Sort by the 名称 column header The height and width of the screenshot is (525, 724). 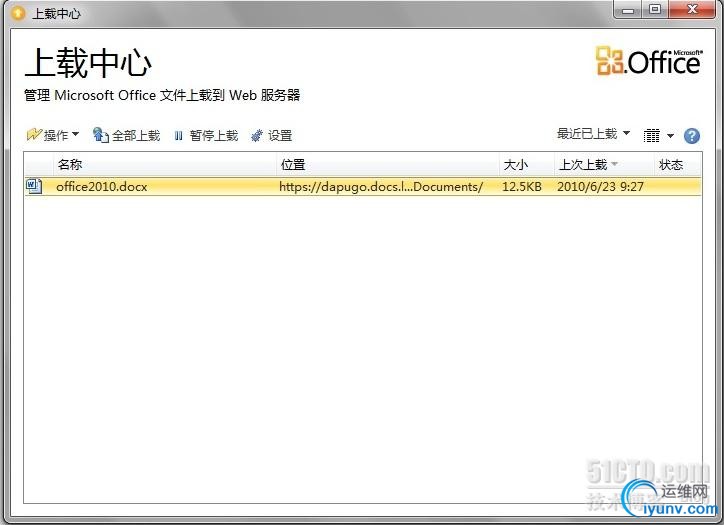coord(165,165)
